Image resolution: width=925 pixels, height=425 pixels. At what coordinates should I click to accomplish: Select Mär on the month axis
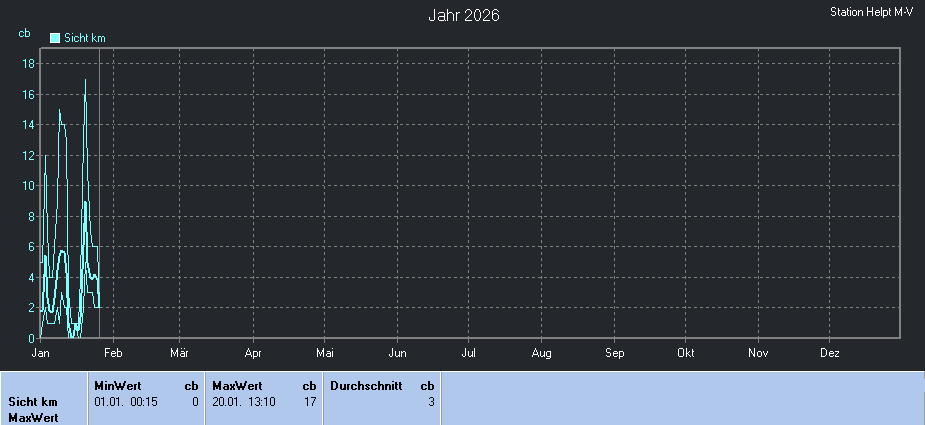pyautogui.click(x=180, y=353)
